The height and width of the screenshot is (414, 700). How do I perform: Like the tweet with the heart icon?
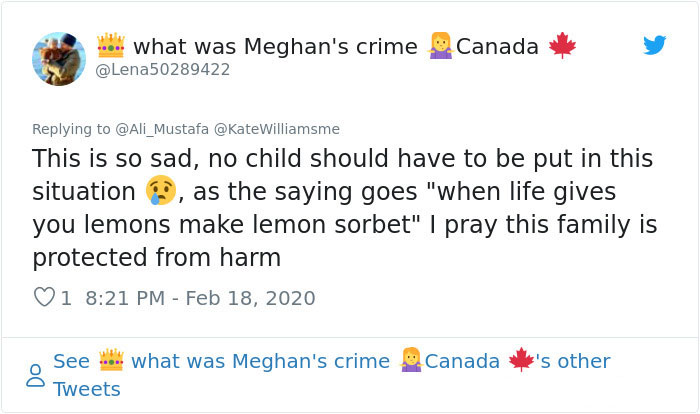point(44,298)
